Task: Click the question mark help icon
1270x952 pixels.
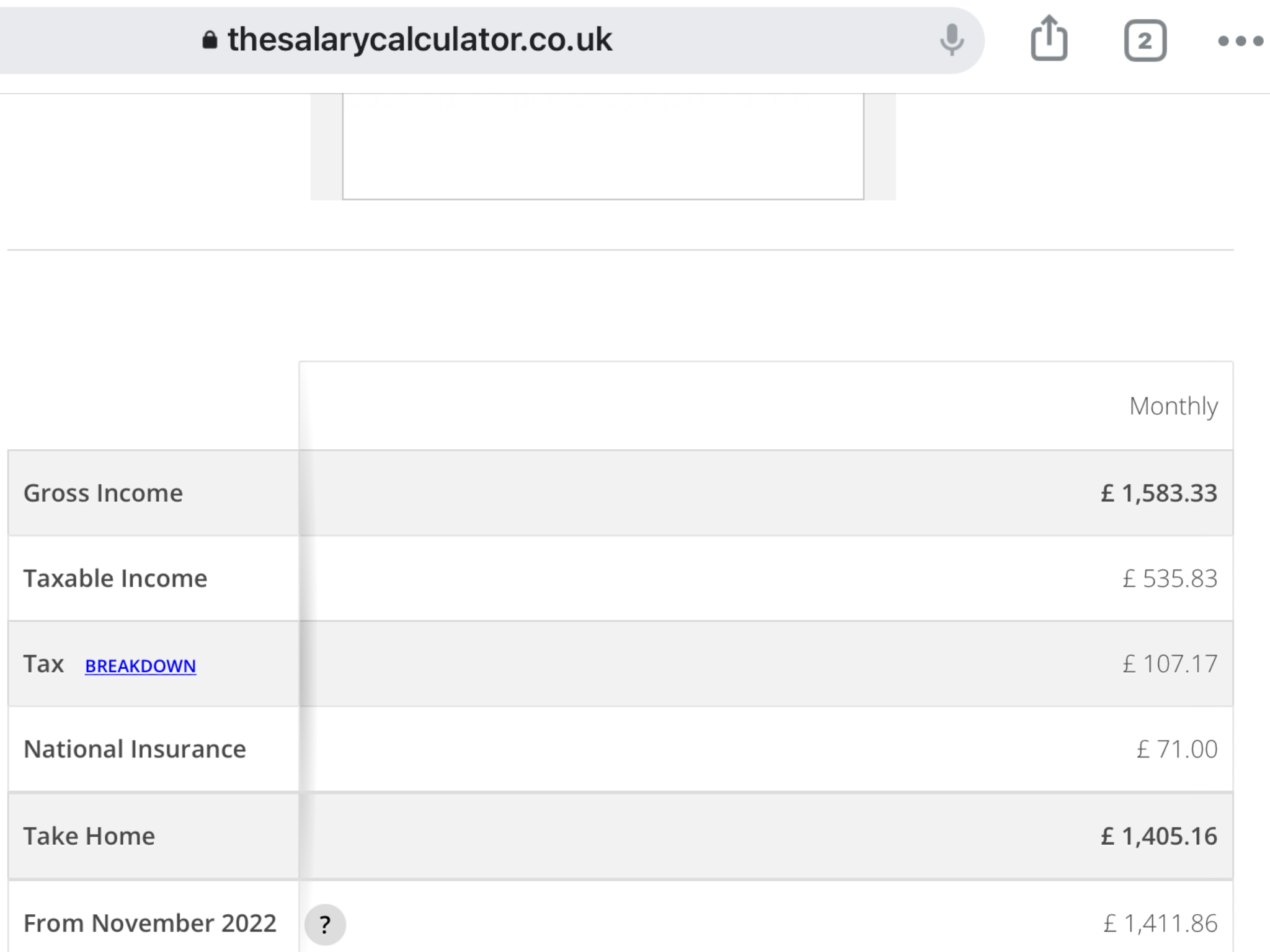Action: point(325,924)
